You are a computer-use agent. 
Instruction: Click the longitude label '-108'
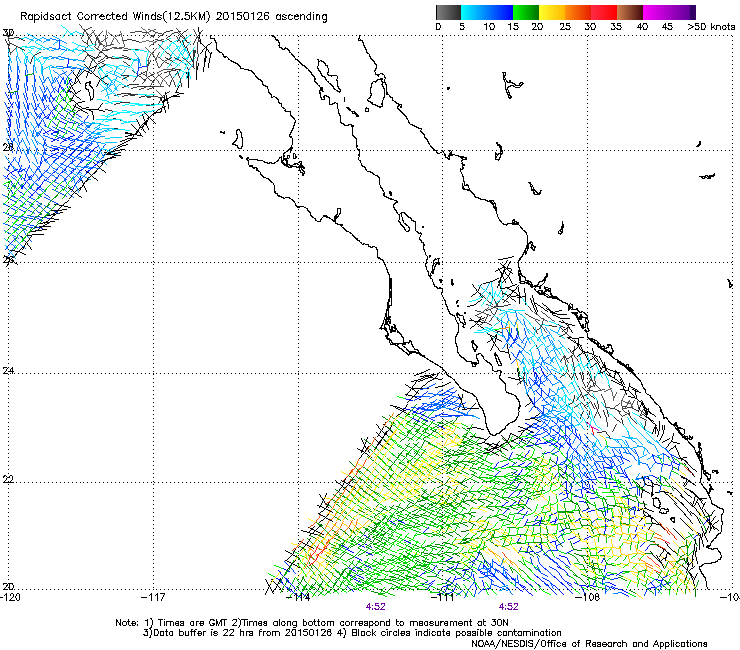tap(588, 597)
